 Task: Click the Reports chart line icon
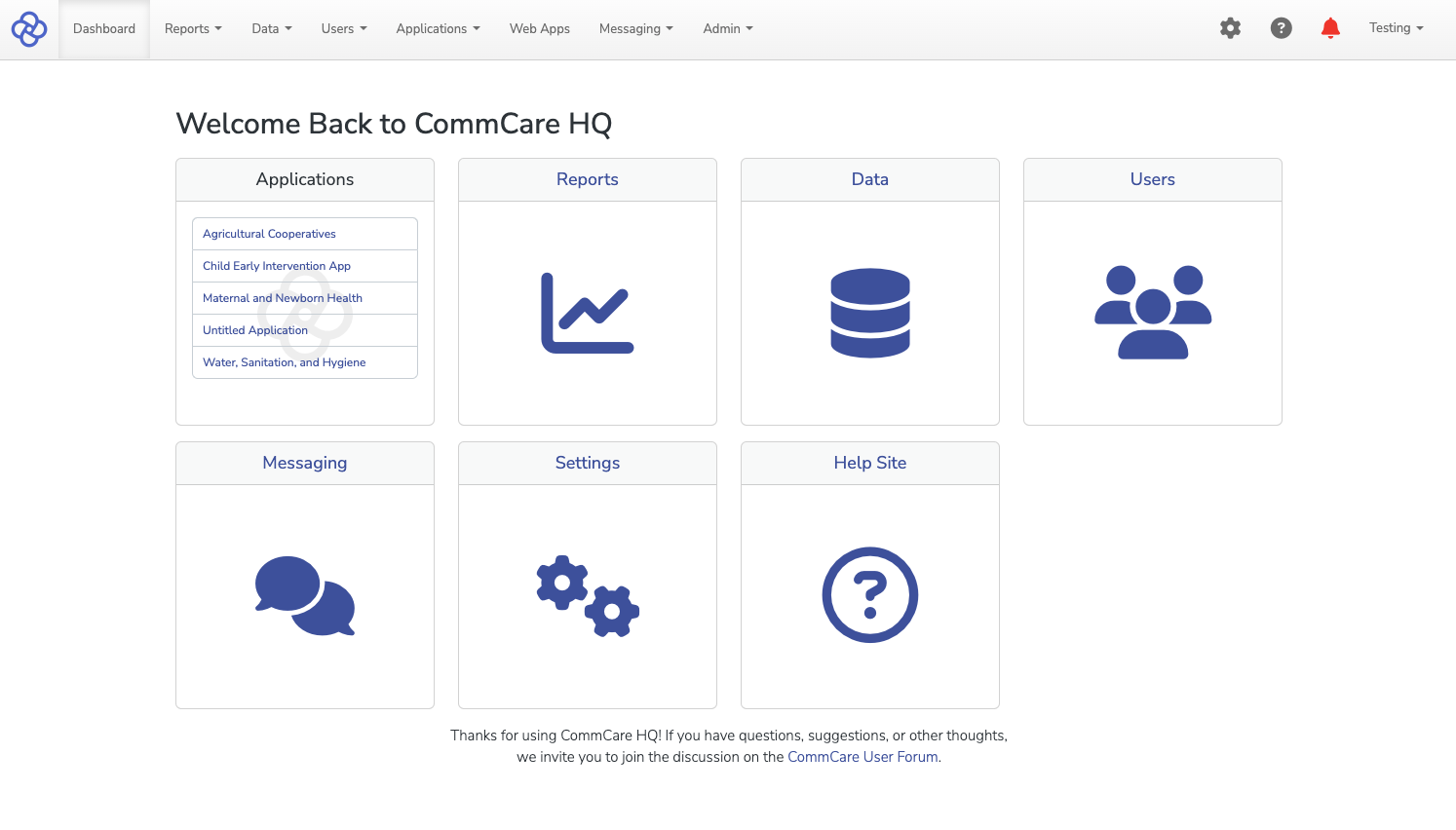(588, 313)
